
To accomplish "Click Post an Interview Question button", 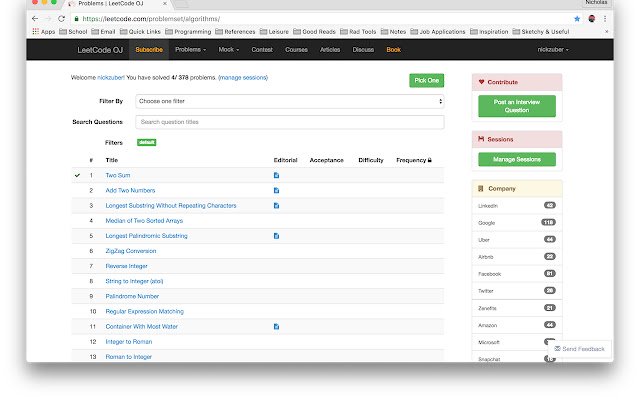I will [x=517, y=106].
